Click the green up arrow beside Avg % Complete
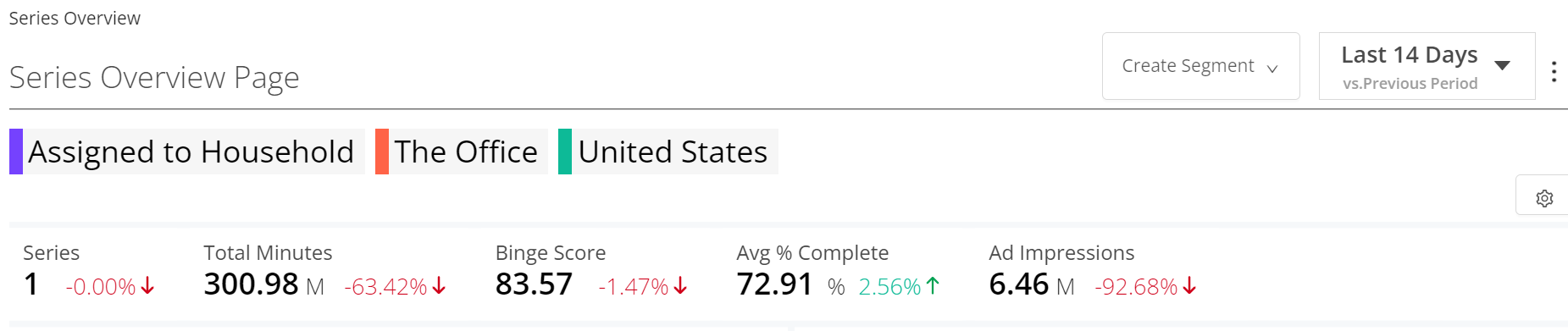This screenshot has height=331, width=1568. click(x=933, y=286)
